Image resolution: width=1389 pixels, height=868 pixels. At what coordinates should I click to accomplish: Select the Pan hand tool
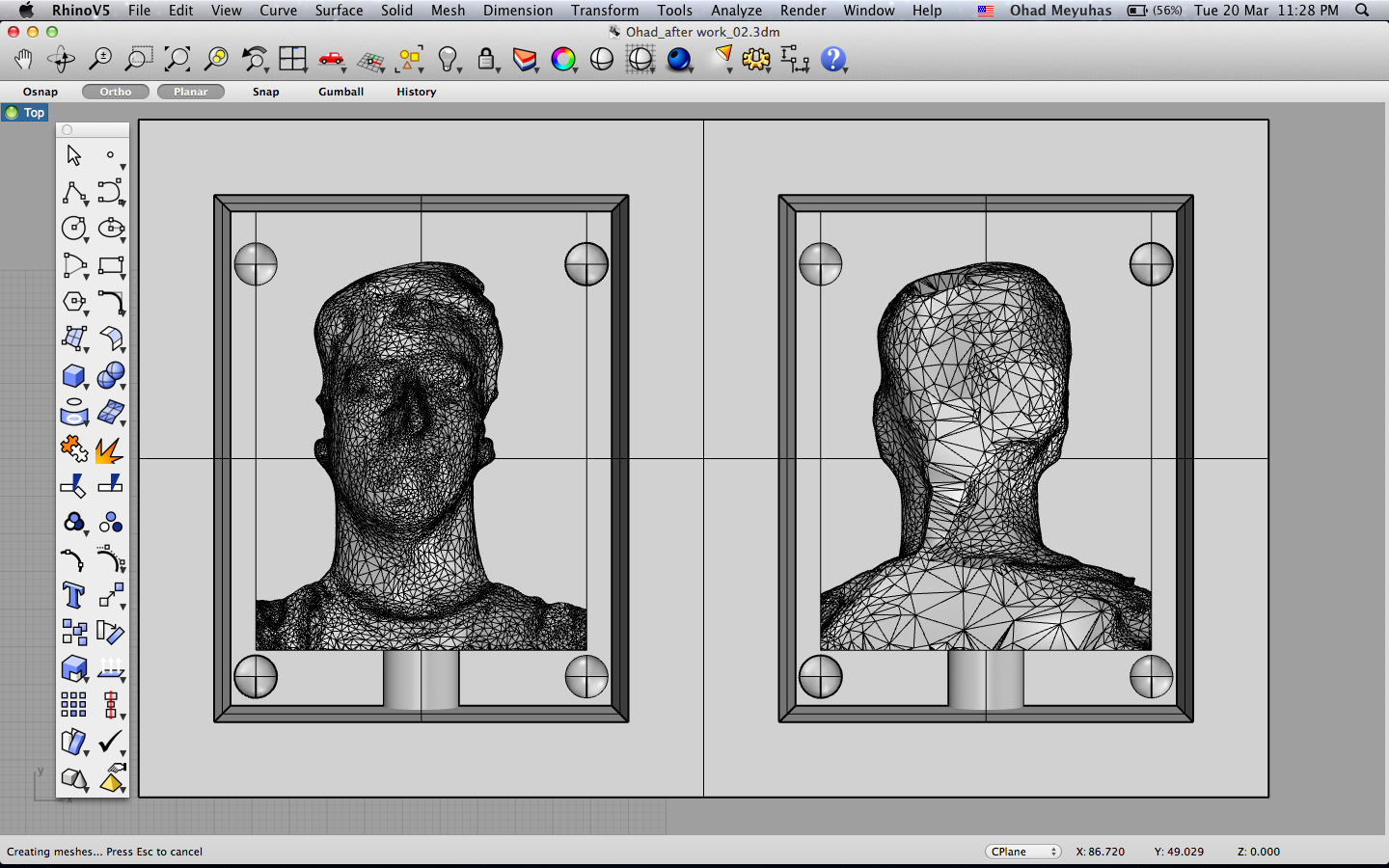click(x=23, y=60)
